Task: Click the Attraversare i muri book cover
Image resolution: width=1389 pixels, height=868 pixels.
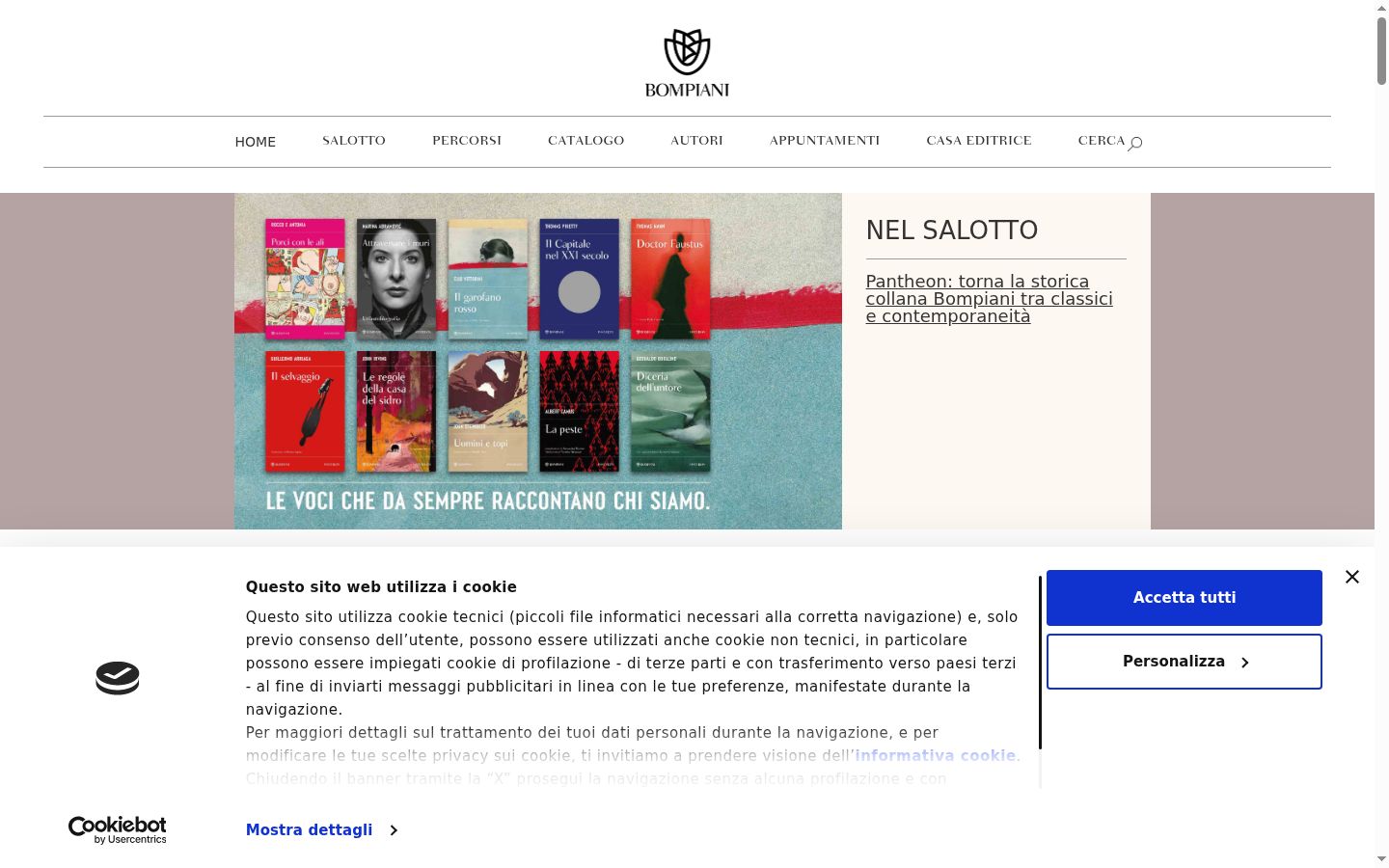Action: coord(396,279)
